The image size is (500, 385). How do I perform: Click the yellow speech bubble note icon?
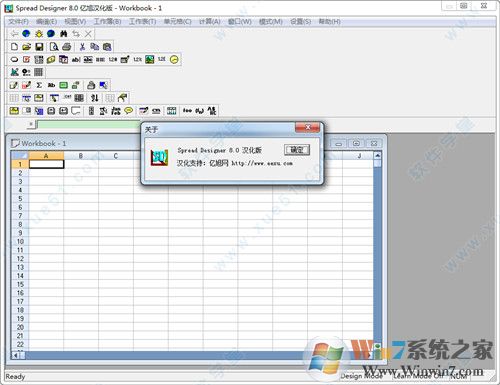tap(129, 111)
